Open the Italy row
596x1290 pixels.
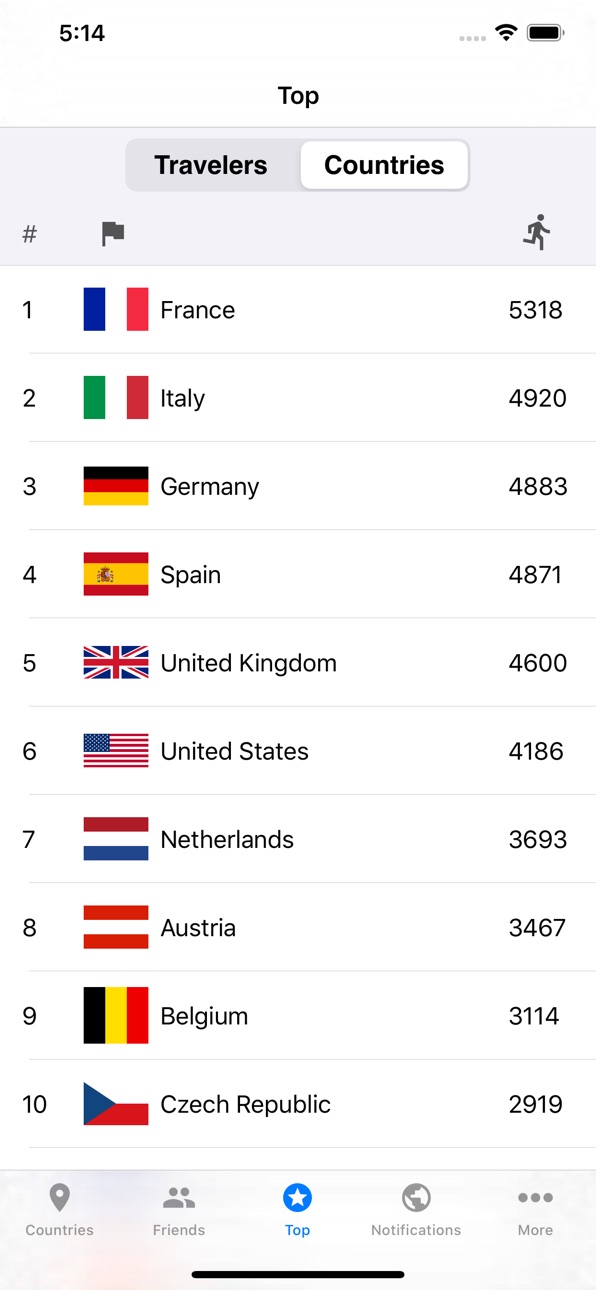pyautogui.click(x=298, y=398)
